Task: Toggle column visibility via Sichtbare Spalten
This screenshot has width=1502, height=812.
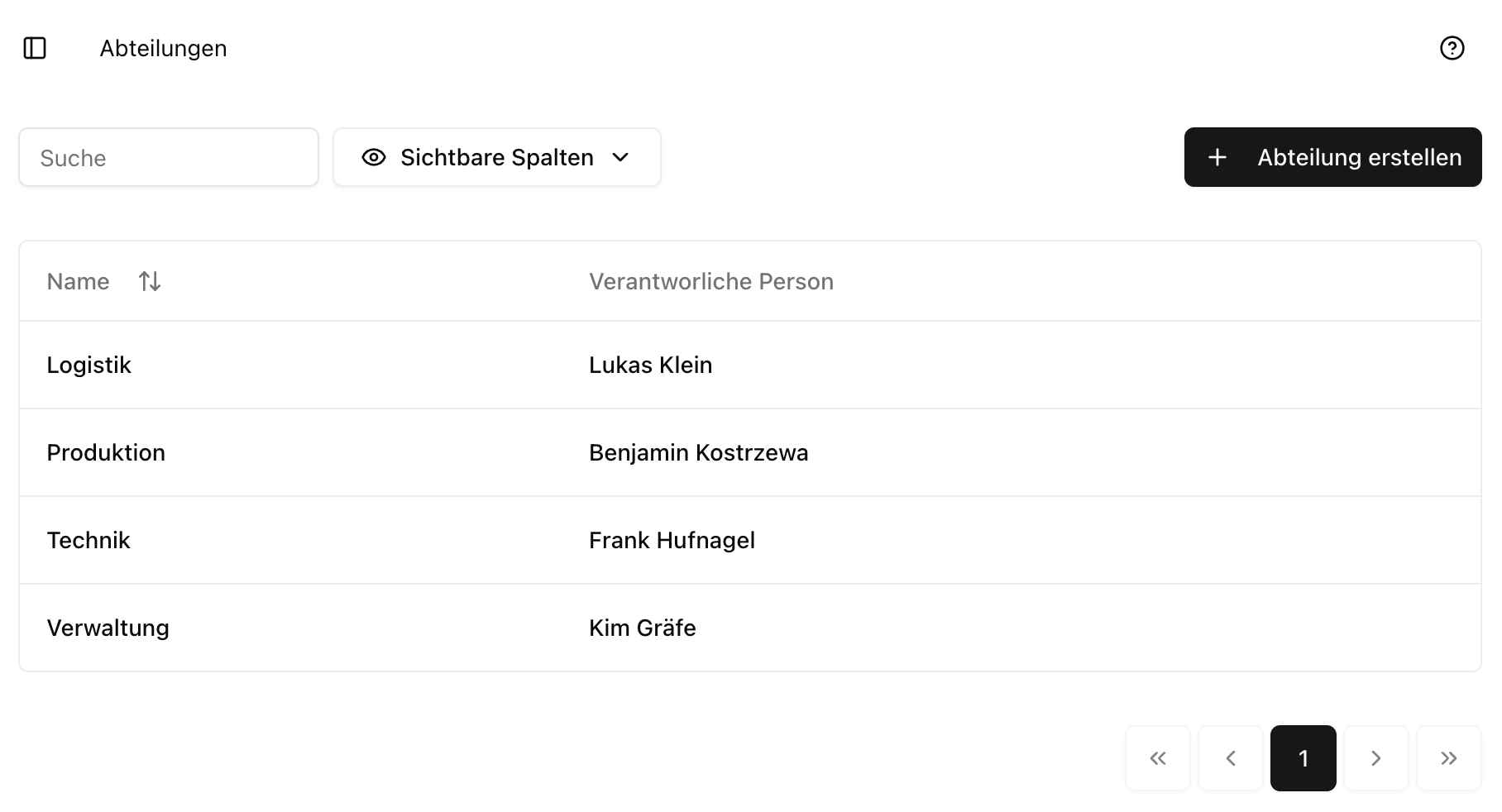Action: pyautogui.click(x=496, y=157)
